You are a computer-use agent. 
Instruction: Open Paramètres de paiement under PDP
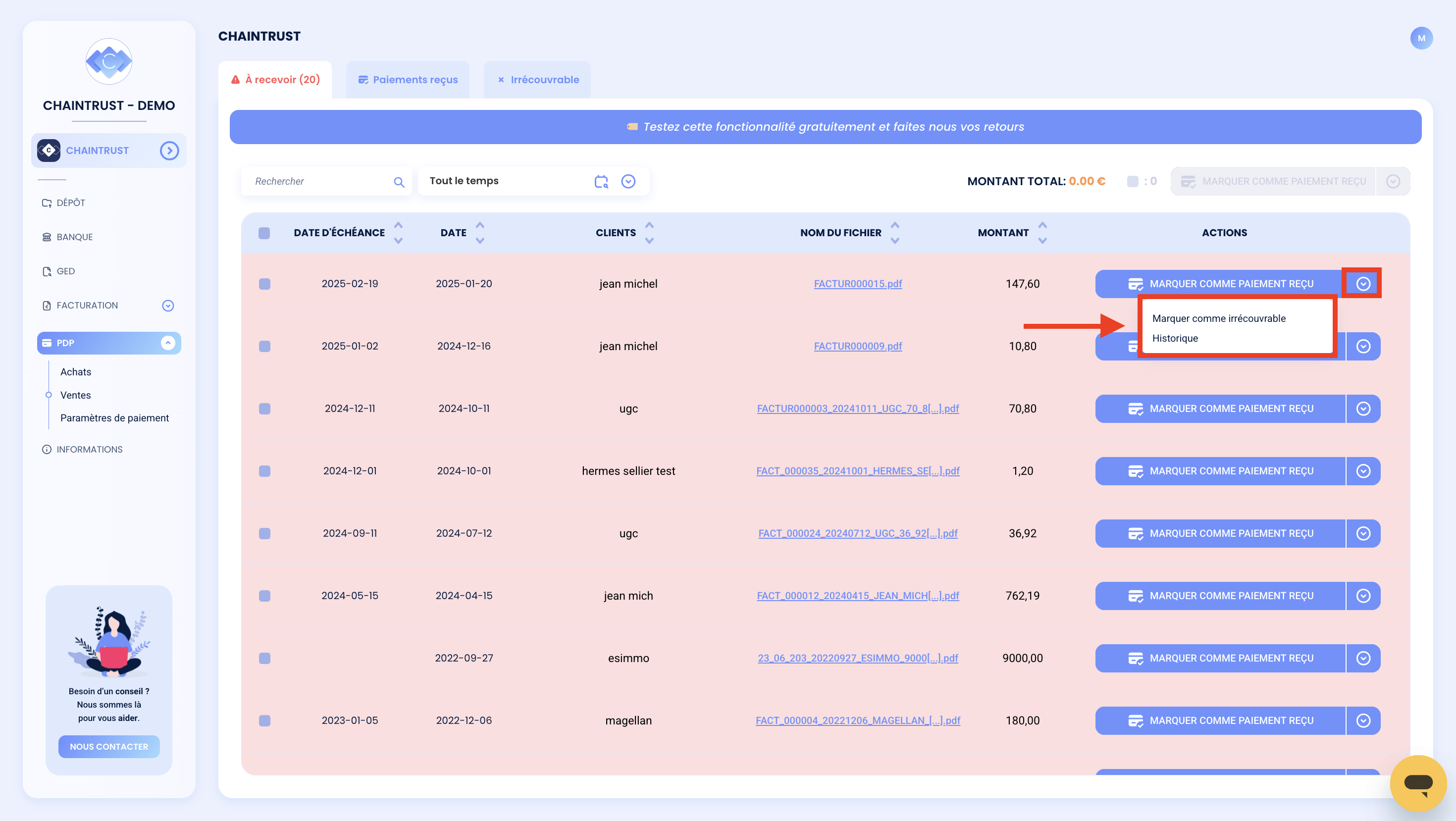pos(114,418)
